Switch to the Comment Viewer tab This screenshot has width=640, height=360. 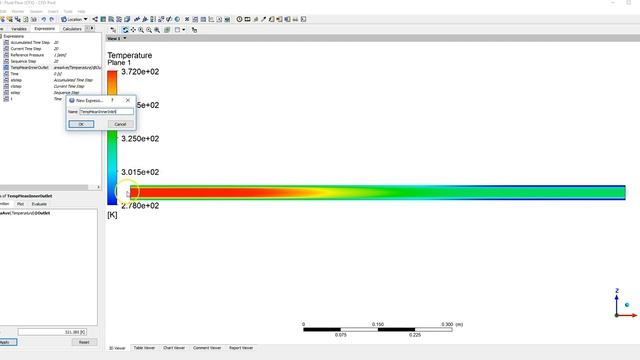click(x=207, y=348)
